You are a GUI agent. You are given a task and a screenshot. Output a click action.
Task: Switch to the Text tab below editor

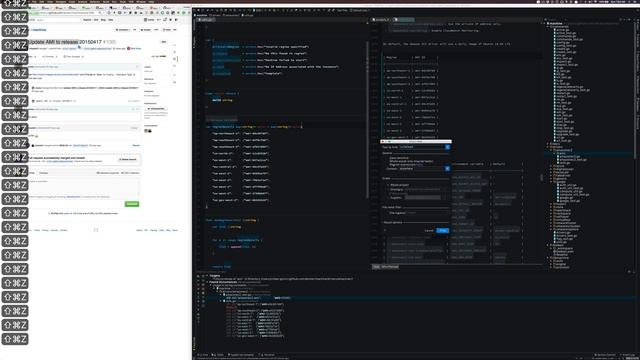click(376, 267)
